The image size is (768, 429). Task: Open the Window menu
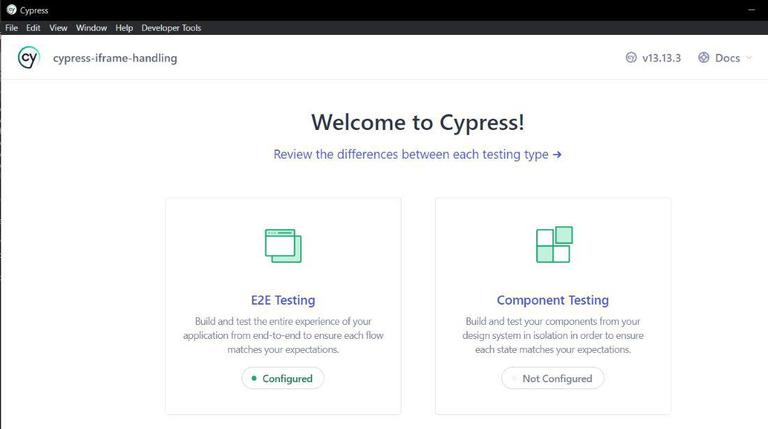pyautogui.click(x=91, y=28)
